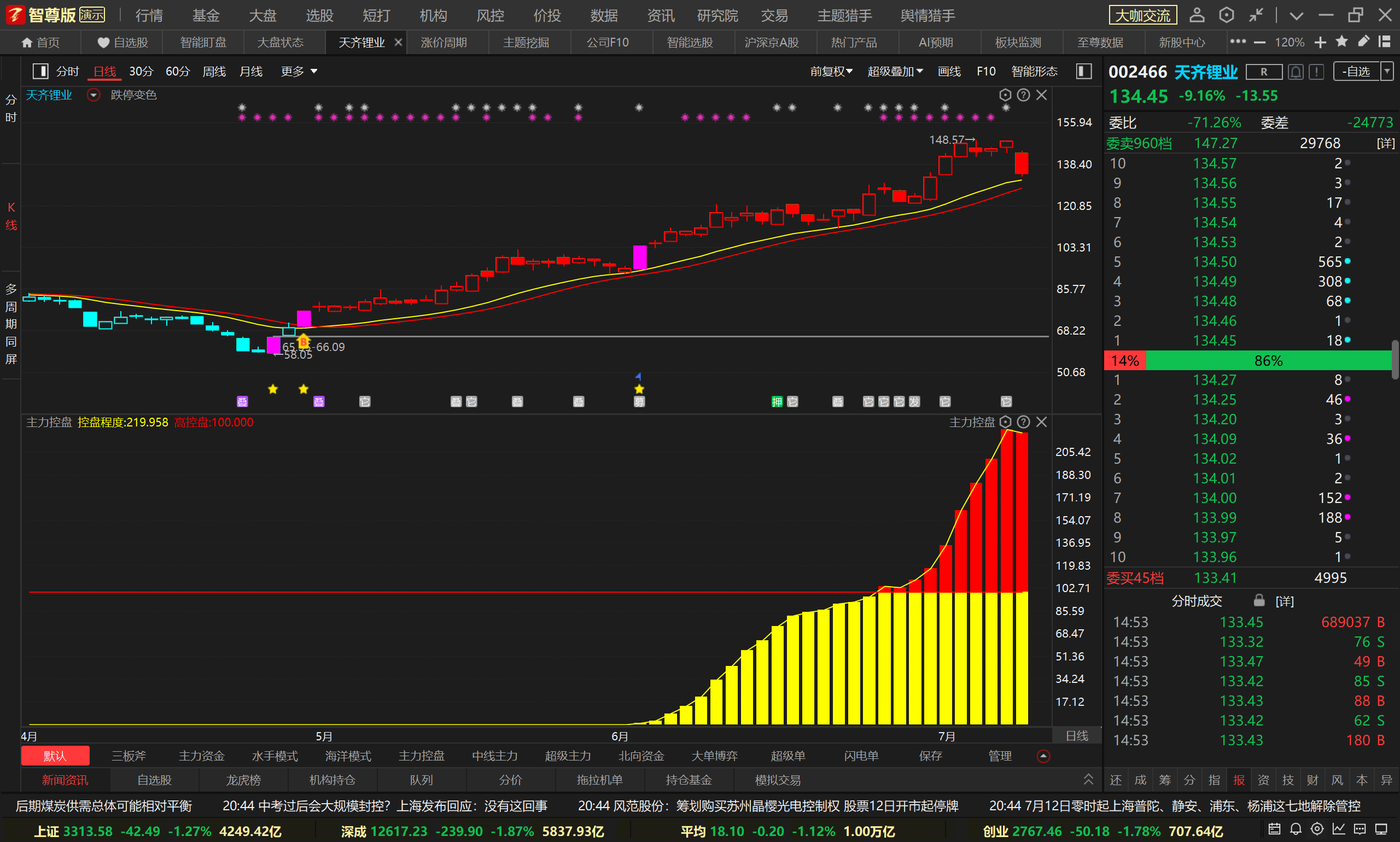Open the 智能形态 pattern button
1400x842 pixels.
point(1034,71)
